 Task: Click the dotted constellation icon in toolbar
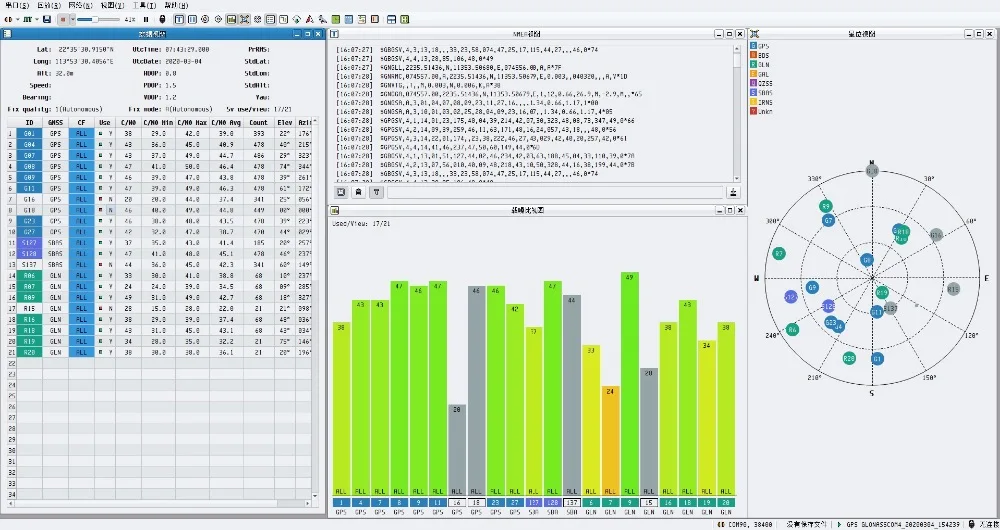258,19
